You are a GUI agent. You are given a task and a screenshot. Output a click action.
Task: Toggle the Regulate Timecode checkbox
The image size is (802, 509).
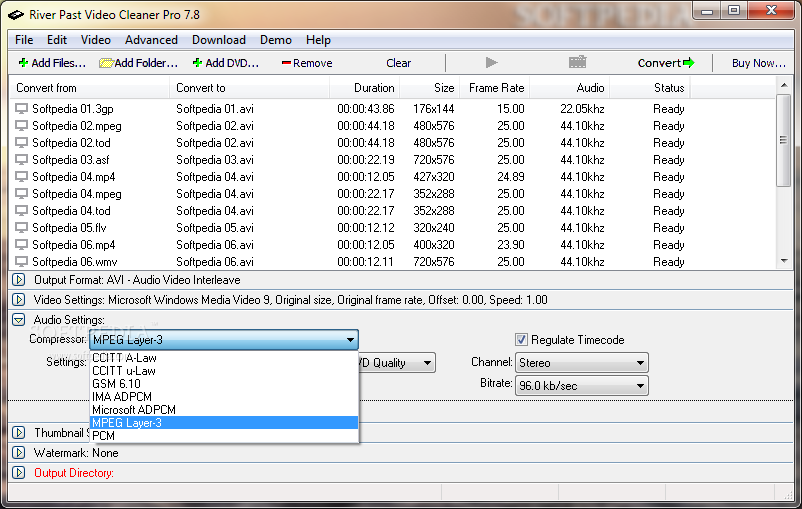[521, 340]
